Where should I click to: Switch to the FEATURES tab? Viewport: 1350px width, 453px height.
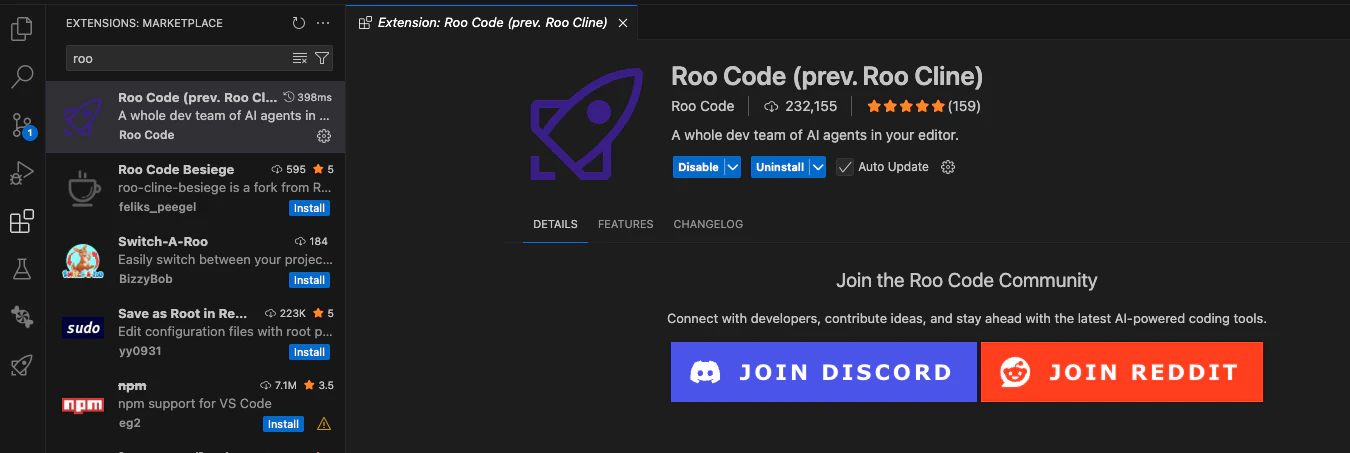click(626, 224)
